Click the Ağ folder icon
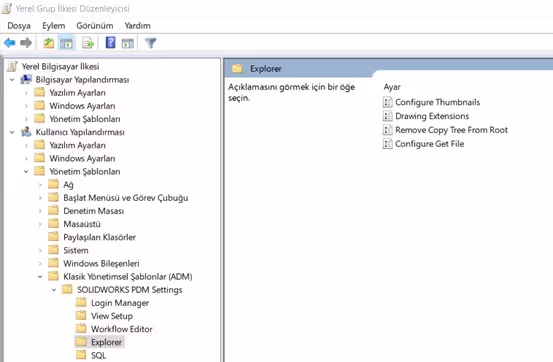553x362 pixels. pyautogui.click(x=53, y=184)
